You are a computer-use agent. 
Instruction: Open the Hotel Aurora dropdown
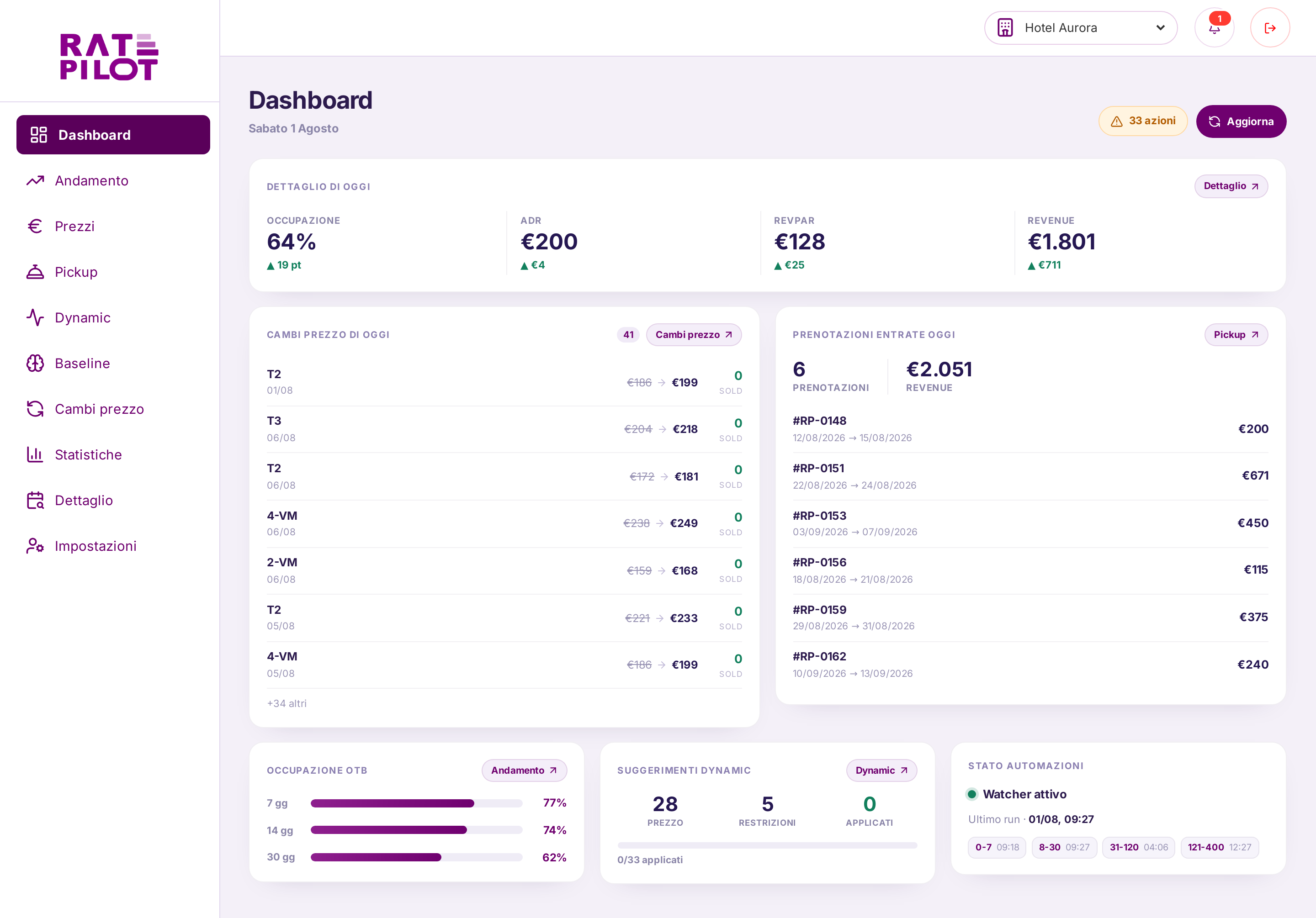coord(1080,27)
